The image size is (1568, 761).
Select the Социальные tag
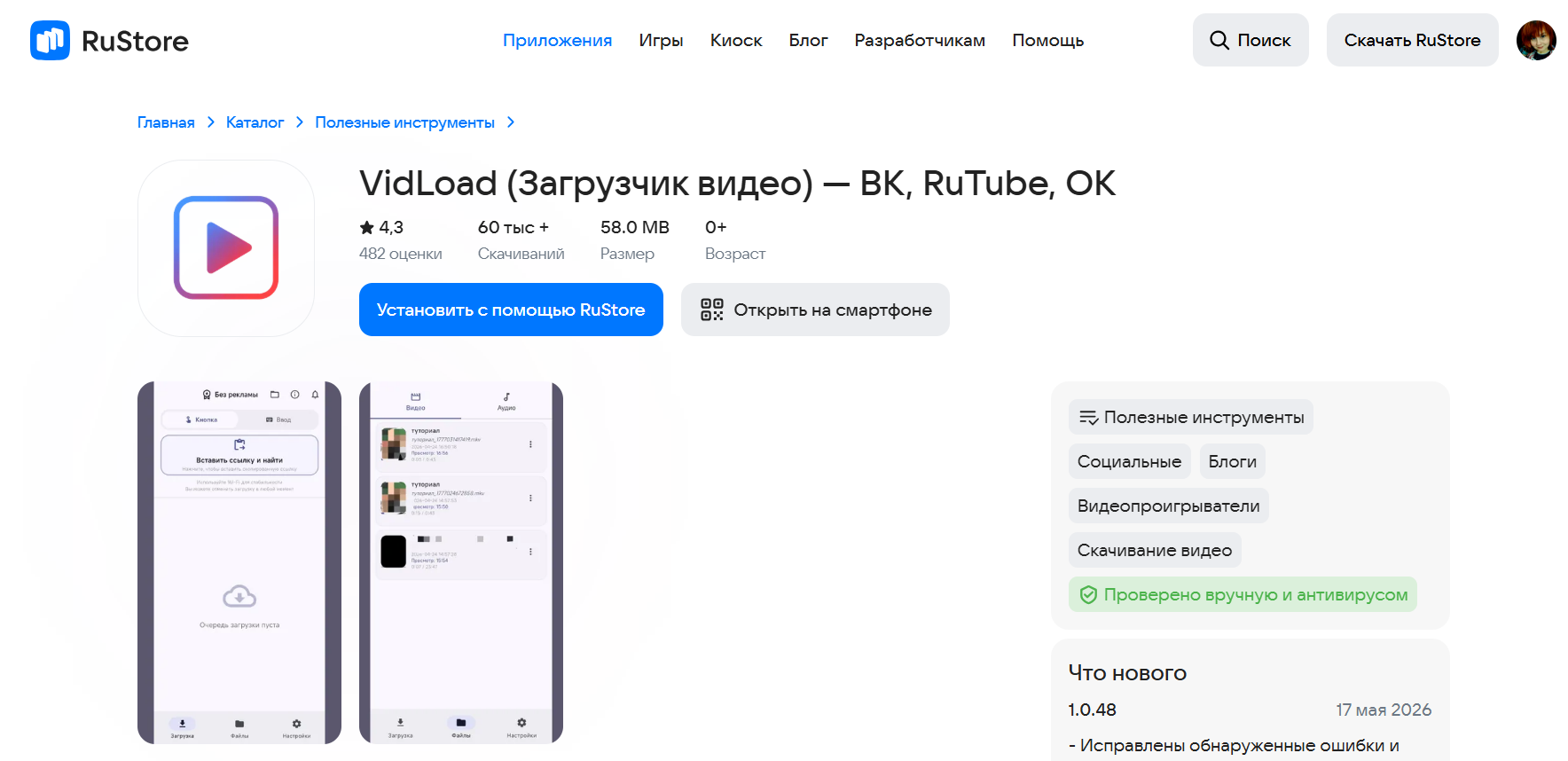1129,461
